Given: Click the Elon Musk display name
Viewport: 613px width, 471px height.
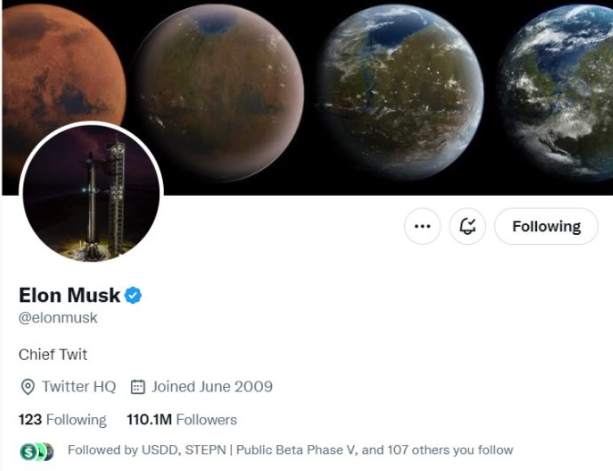Looking at the screenshot, I should pyautogui.click(x=69, y=295).
